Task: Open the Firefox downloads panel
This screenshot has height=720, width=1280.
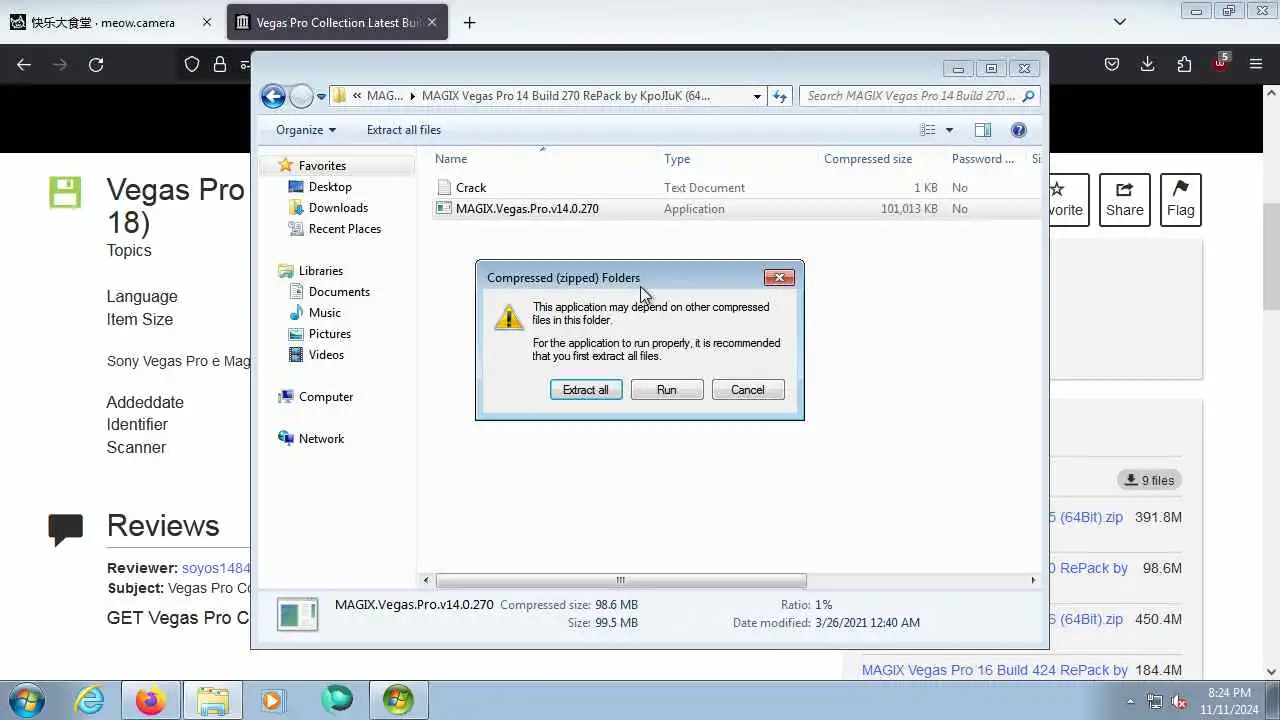Action: [x=1148, y=64]
